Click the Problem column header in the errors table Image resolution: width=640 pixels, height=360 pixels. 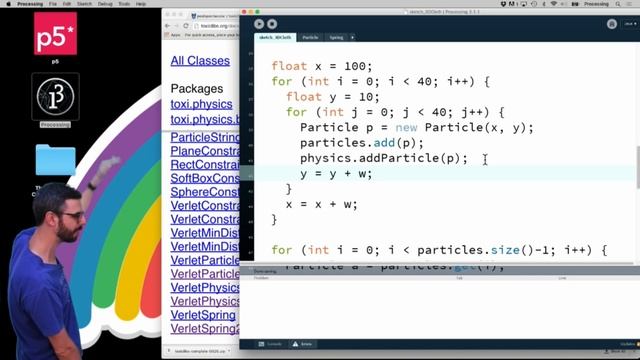[261, 278]
